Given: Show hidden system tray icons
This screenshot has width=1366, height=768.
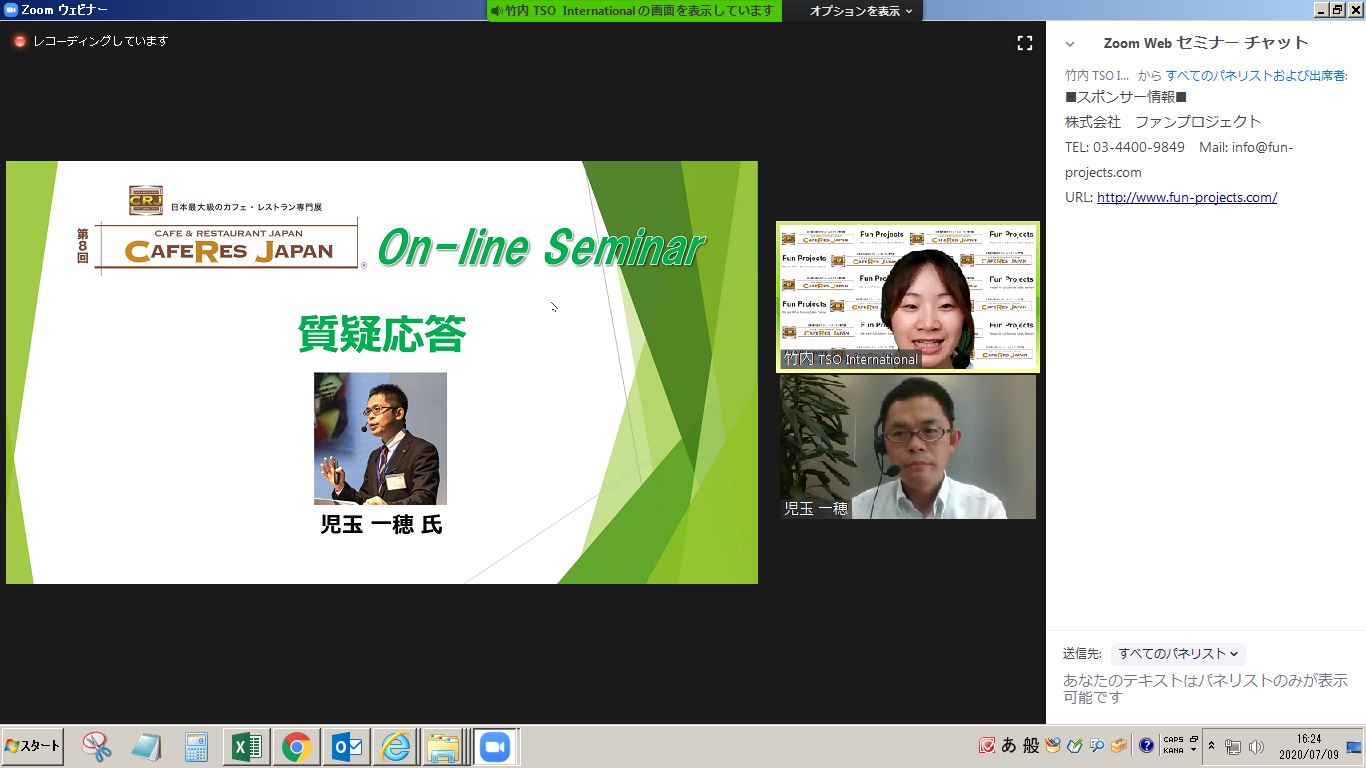Looking at the screenshot, I should coord(1212,746).
